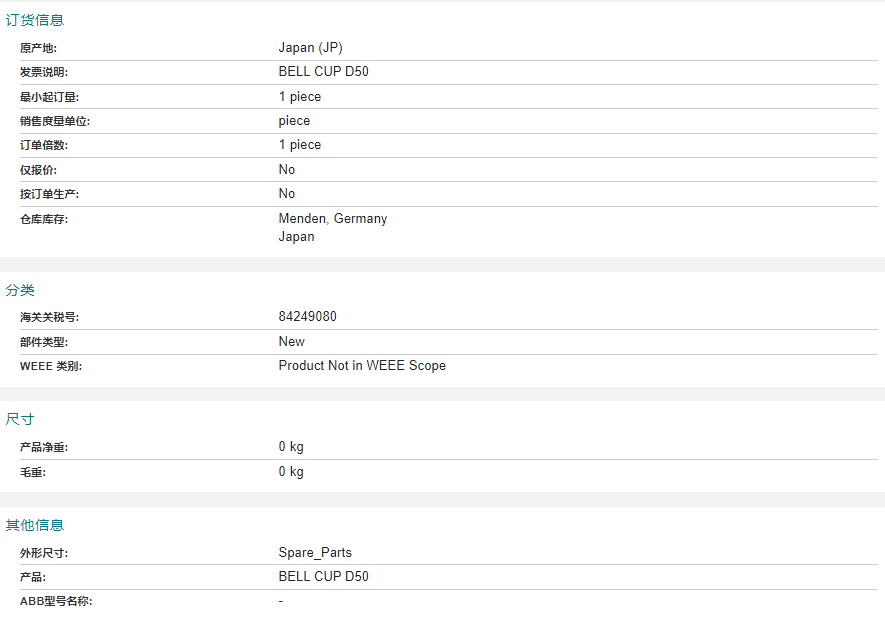Viewport: 885px width, 620px height.
Task: Click the 按订单生产 No value
Action: [287, 194]
